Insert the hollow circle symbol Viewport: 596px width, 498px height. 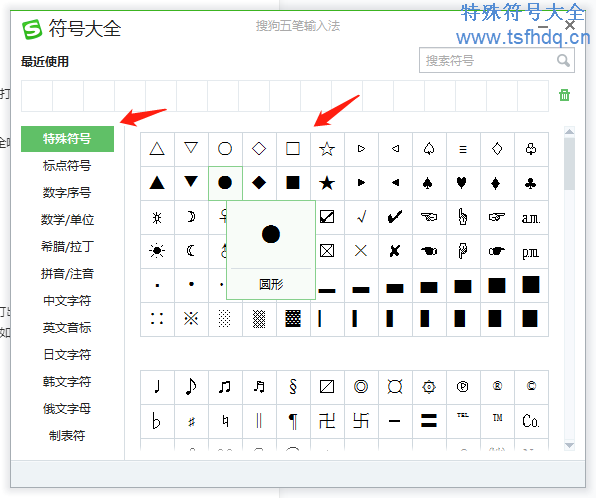(x=225, y=149)
